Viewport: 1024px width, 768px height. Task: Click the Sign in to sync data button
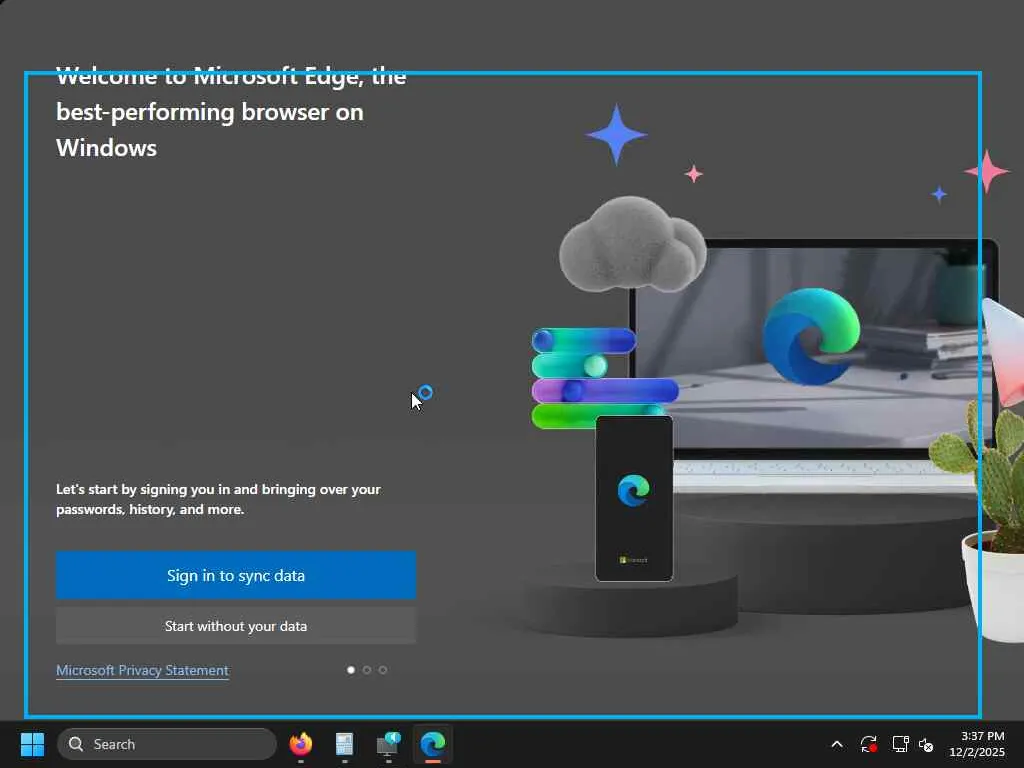point(236,575)
